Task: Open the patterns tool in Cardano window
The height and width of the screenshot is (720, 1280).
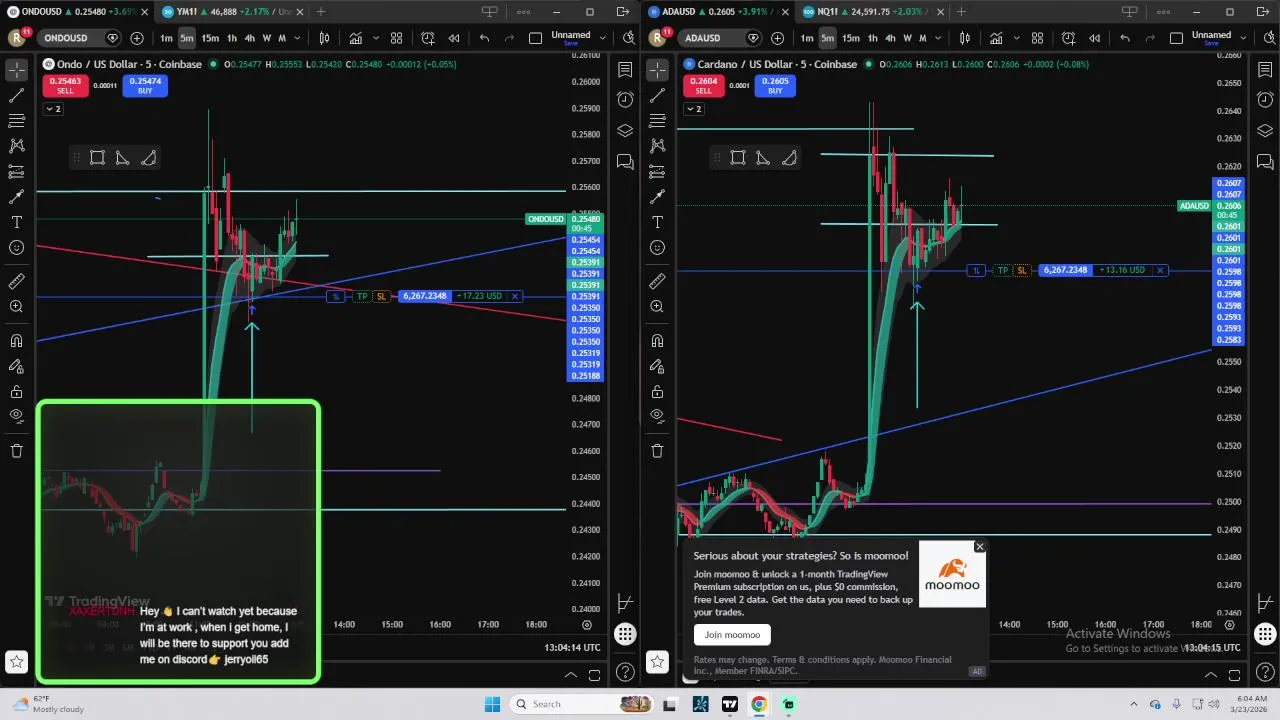Action: (657, 146)
